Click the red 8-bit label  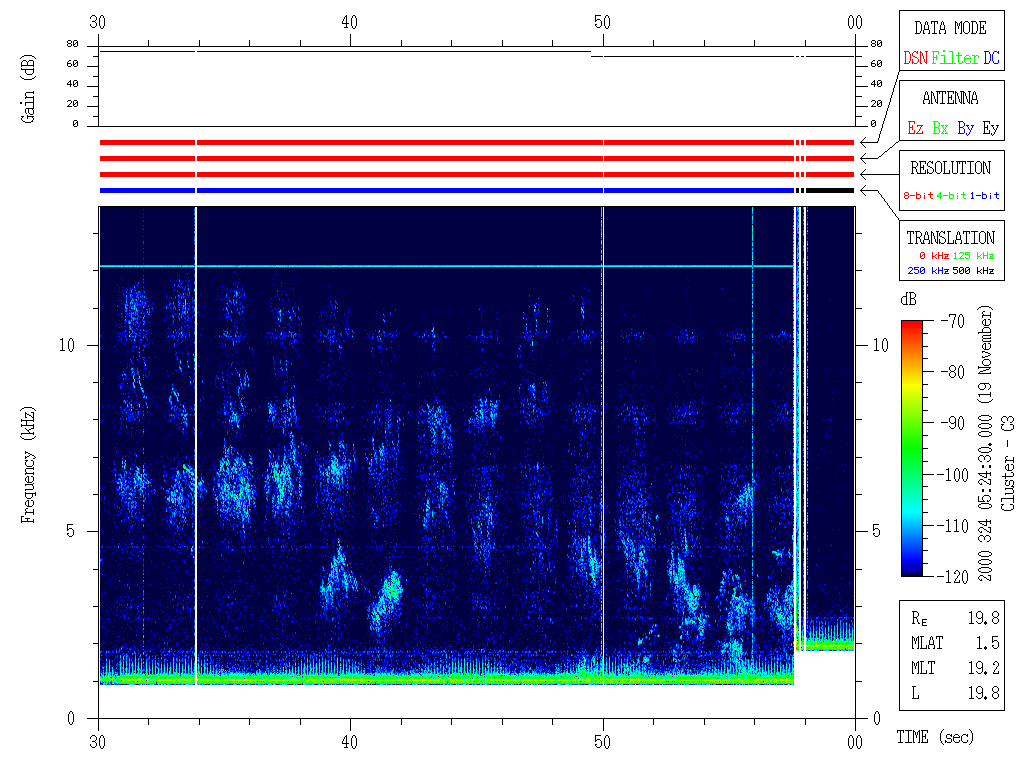(x=918, y=195)
